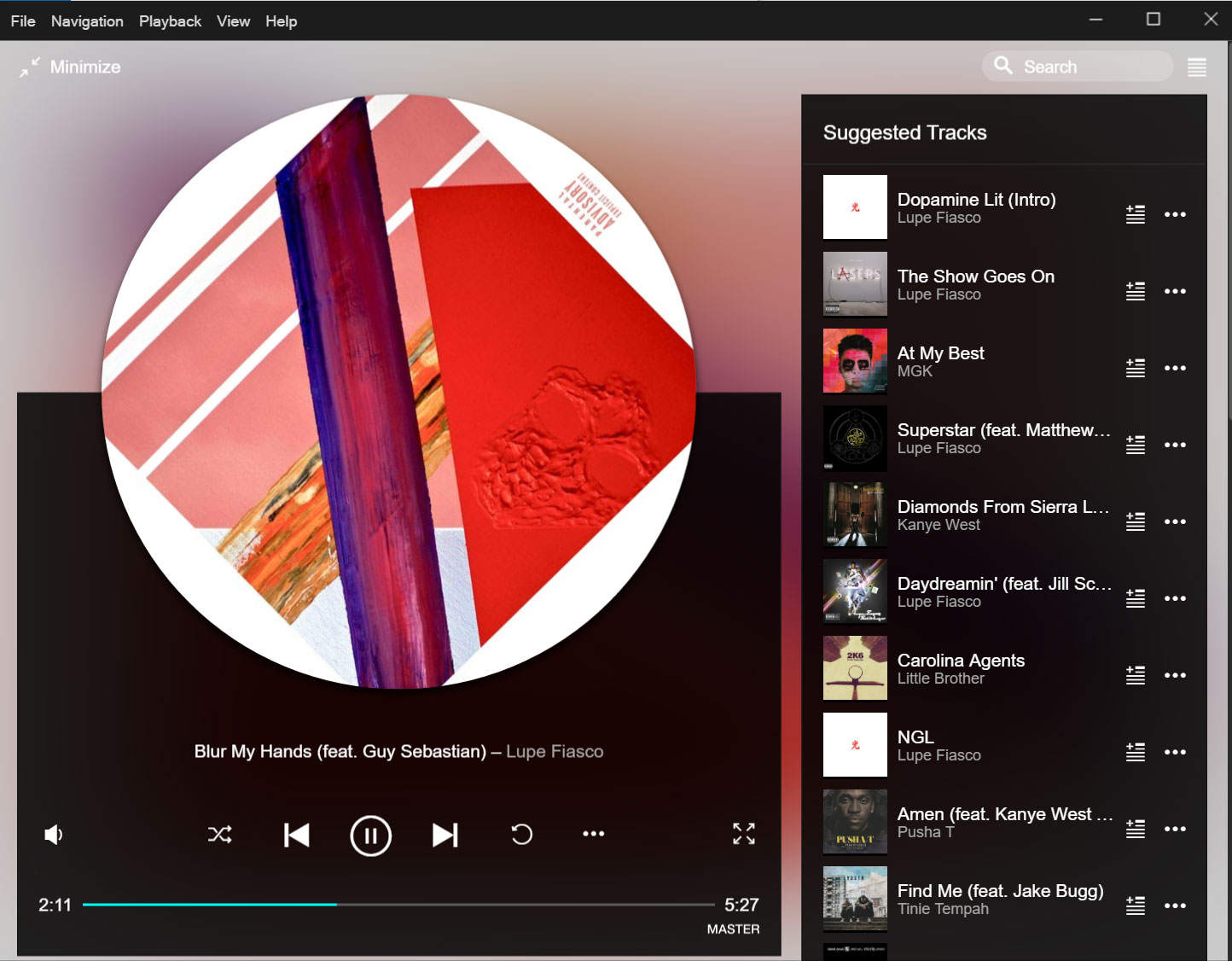Skip to the next track
Image resolution: width=1232 pixels, height=961 pixels.
click(445, 835)
